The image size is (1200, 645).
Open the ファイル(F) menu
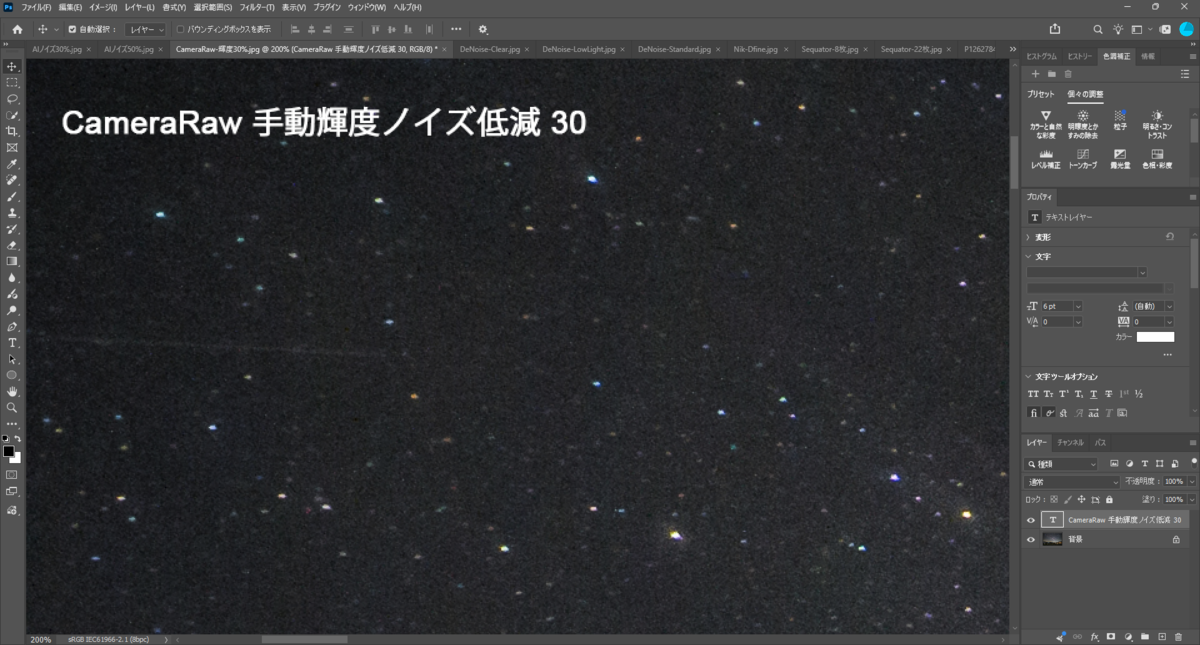pos(36,7)
